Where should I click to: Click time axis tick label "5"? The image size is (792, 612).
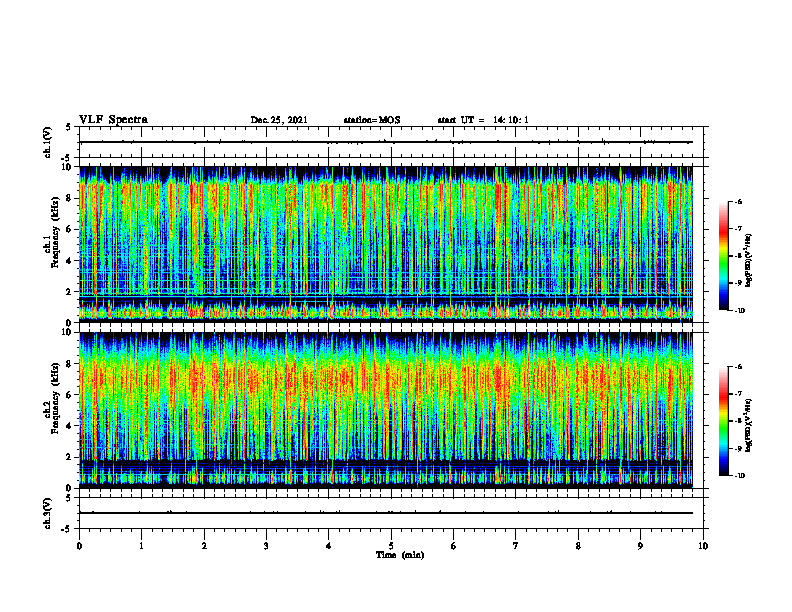point(391,546)
